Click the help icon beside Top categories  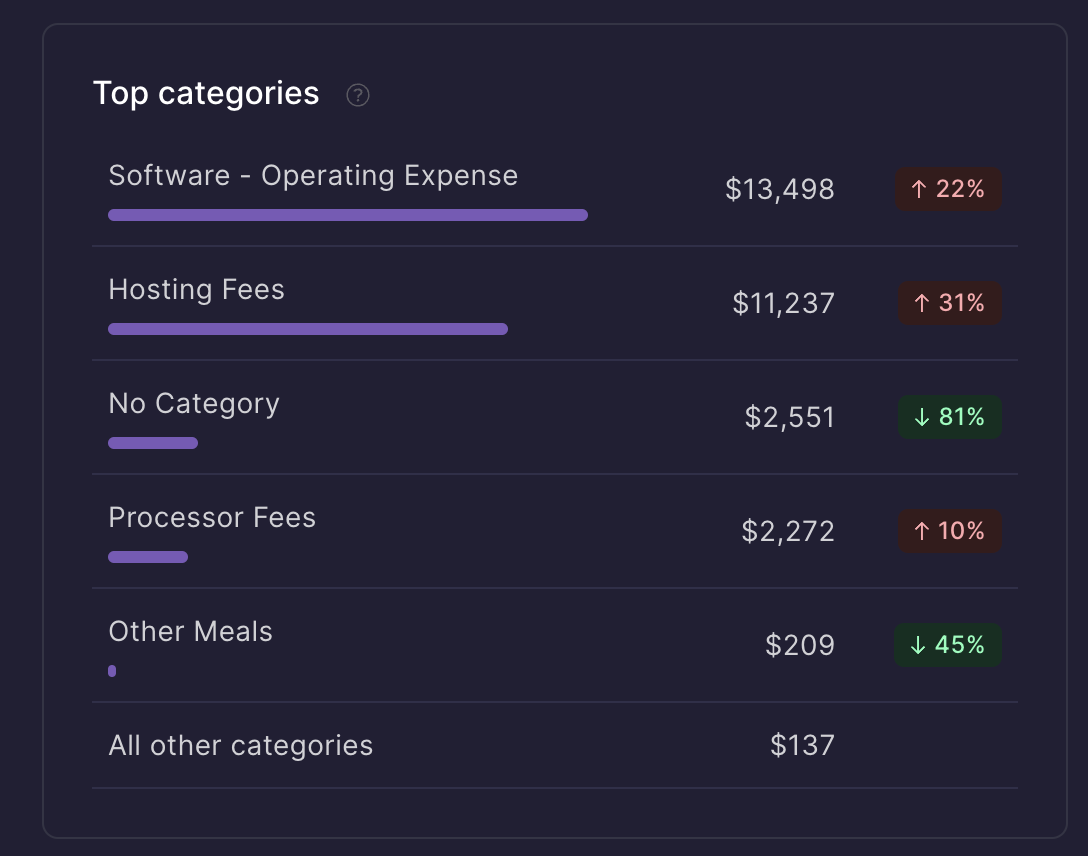tap(358, 95)
